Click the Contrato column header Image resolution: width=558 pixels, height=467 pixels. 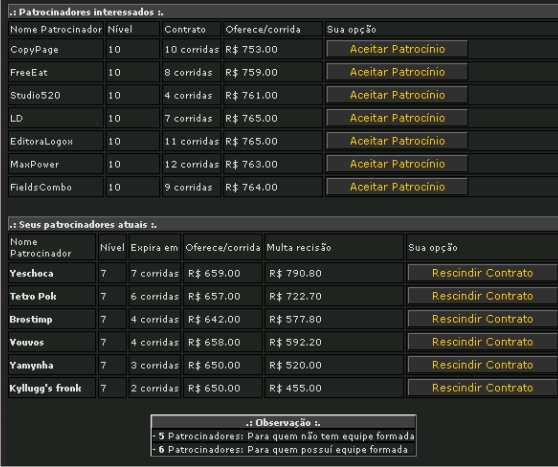pos(185,30)
